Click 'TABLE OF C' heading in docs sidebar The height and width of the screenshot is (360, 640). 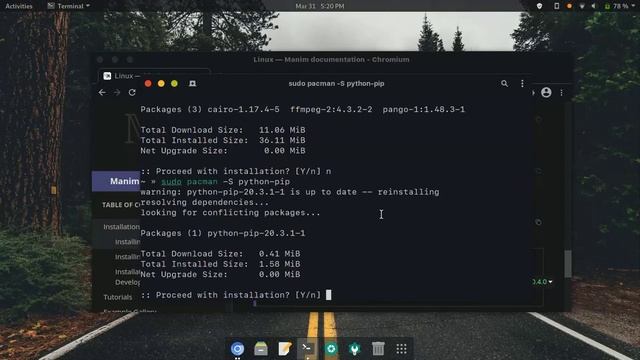tap(121, 205)
